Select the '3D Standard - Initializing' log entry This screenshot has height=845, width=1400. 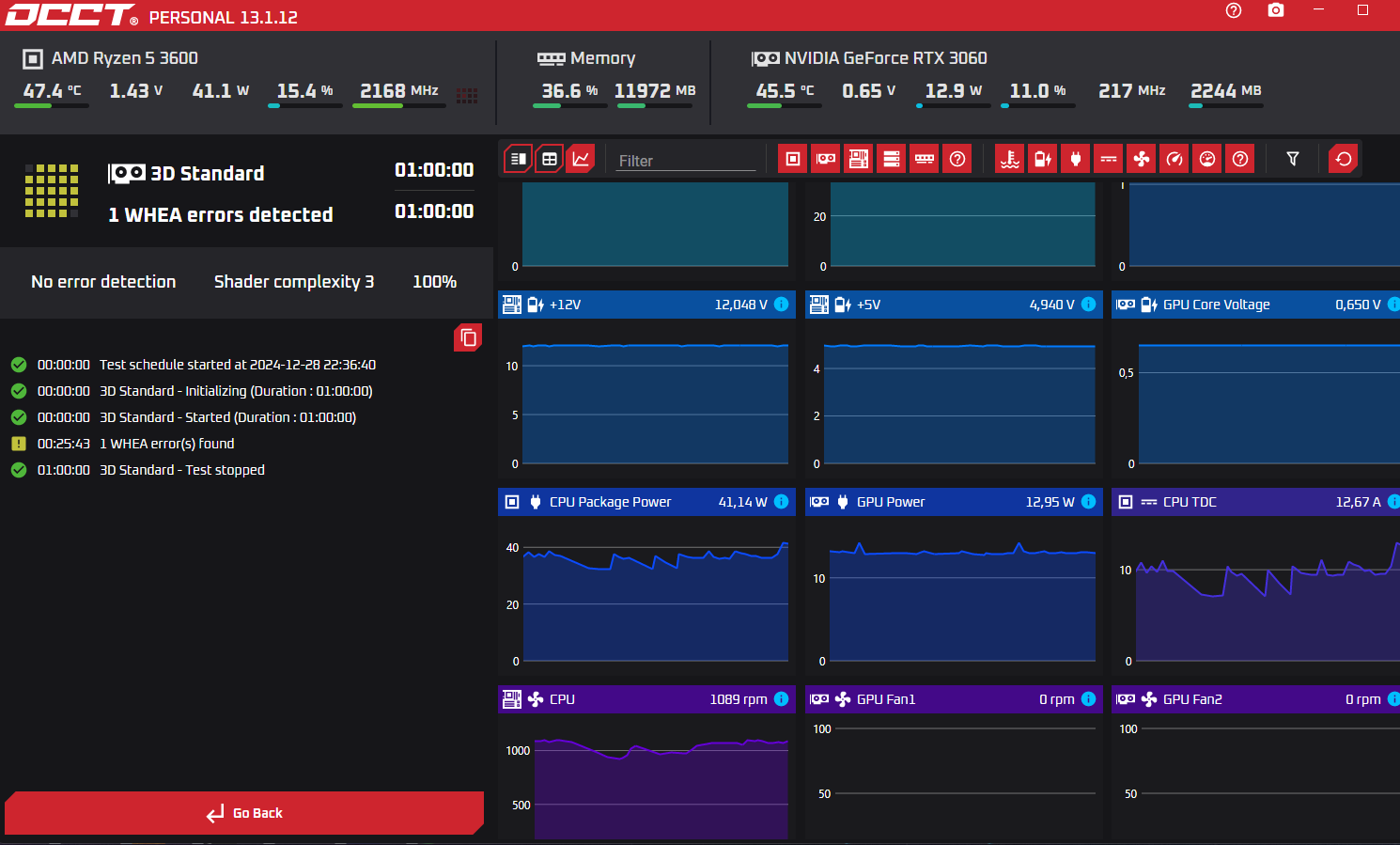point(236,391)
